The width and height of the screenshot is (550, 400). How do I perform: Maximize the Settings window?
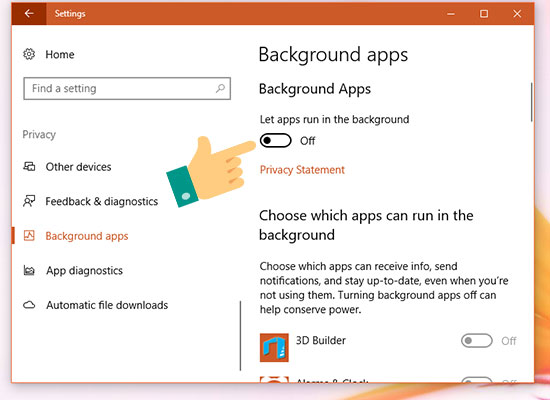tap(484, 14)
